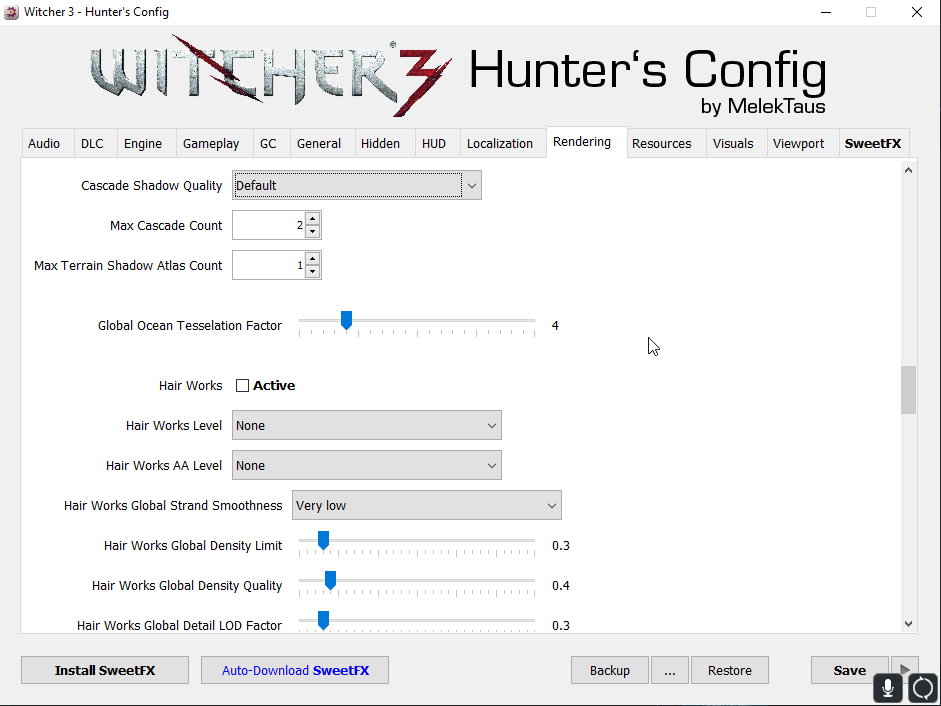
Task: Click the Restore button
Action: 730,671
